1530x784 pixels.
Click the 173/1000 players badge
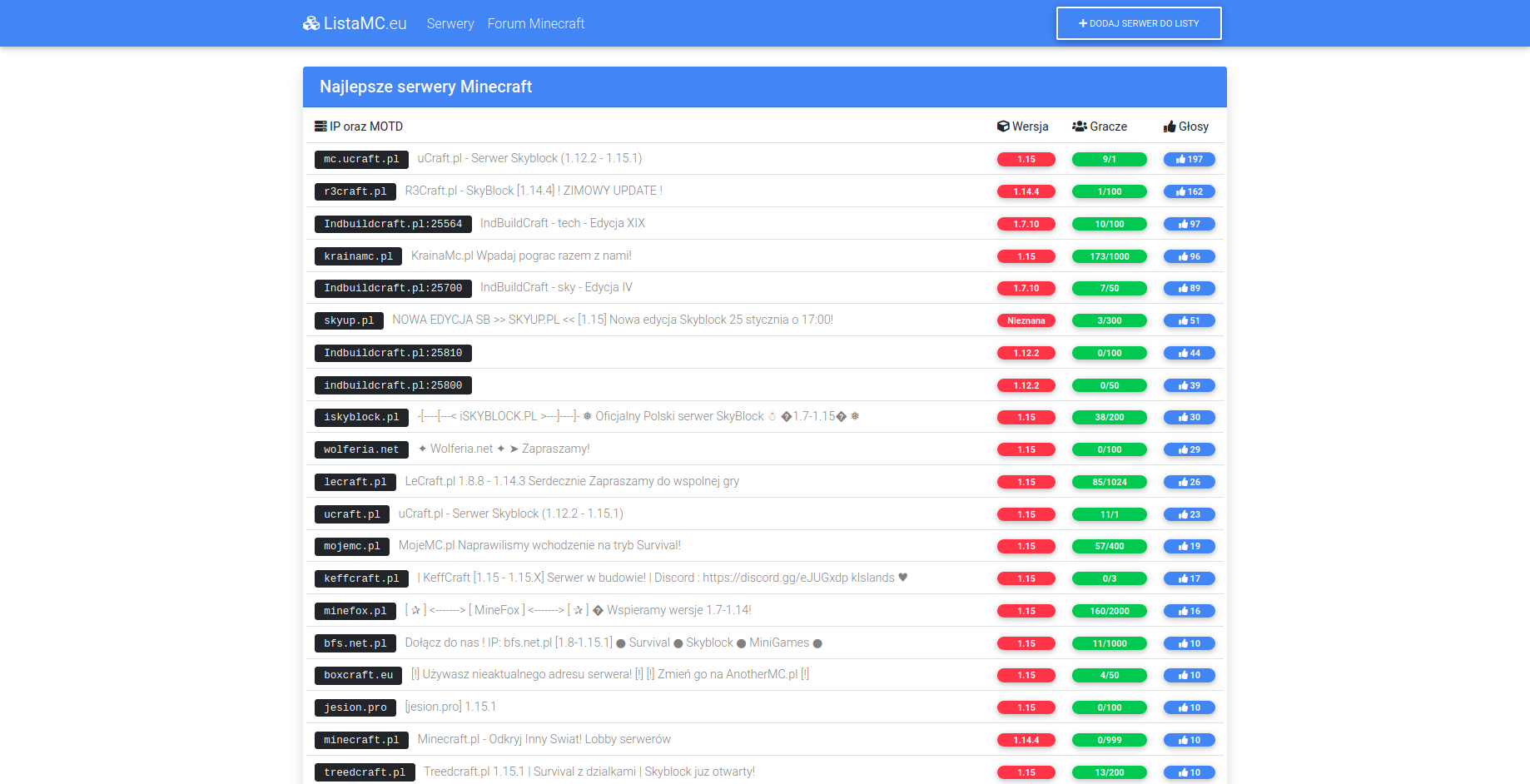point(1109,256)
